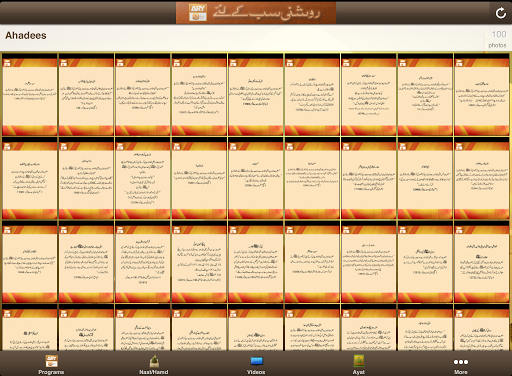Open first thumbnail in the second row

(x=30, y=178)
